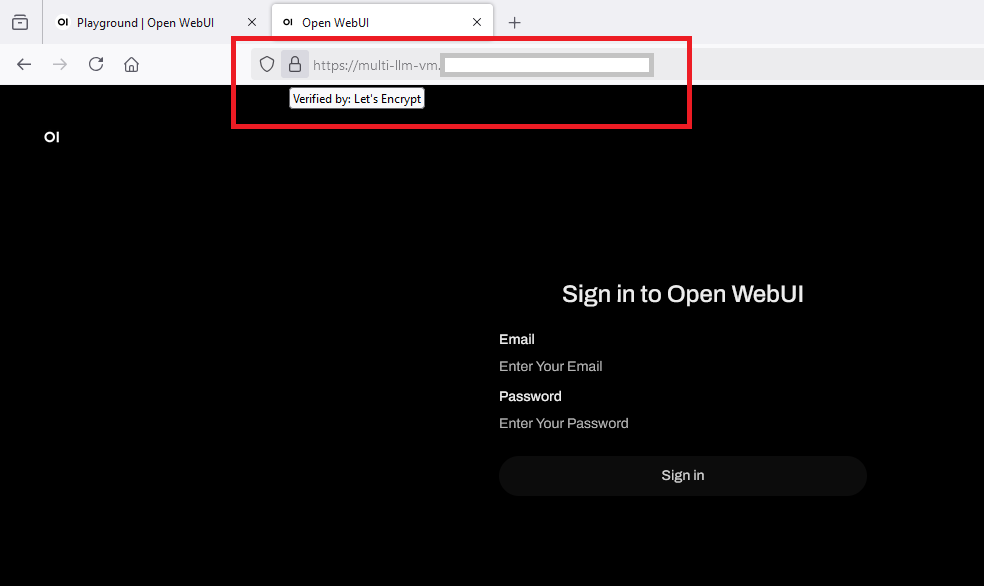Focus the Password input field
The width and height of the screenshot is (984, 586).
[x=683, y=424]
